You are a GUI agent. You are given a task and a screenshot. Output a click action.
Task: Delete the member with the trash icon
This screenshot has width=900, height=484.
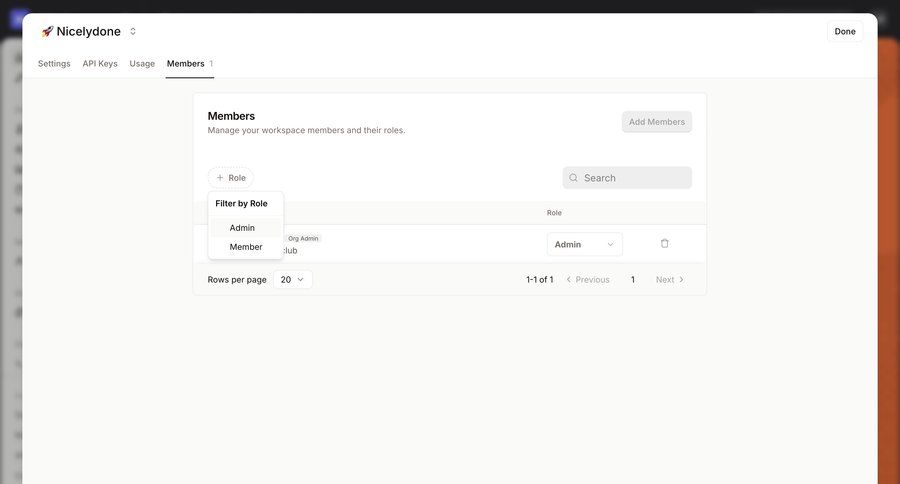tap(665, 243)
